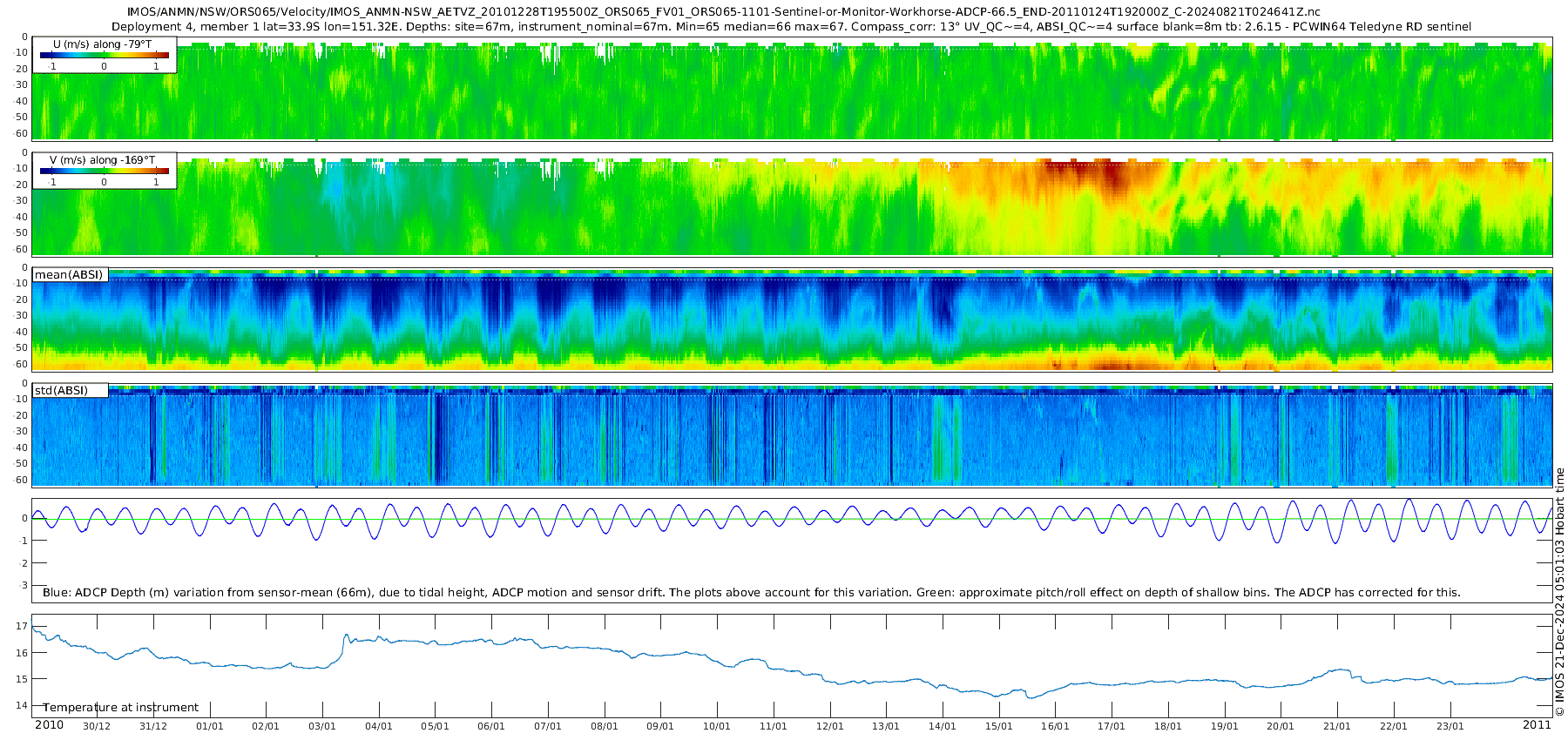This screenshot has width=1568, height=740.
Task: Click the 'U (m/s) along -79°T' label
Action: click(102, 44)
